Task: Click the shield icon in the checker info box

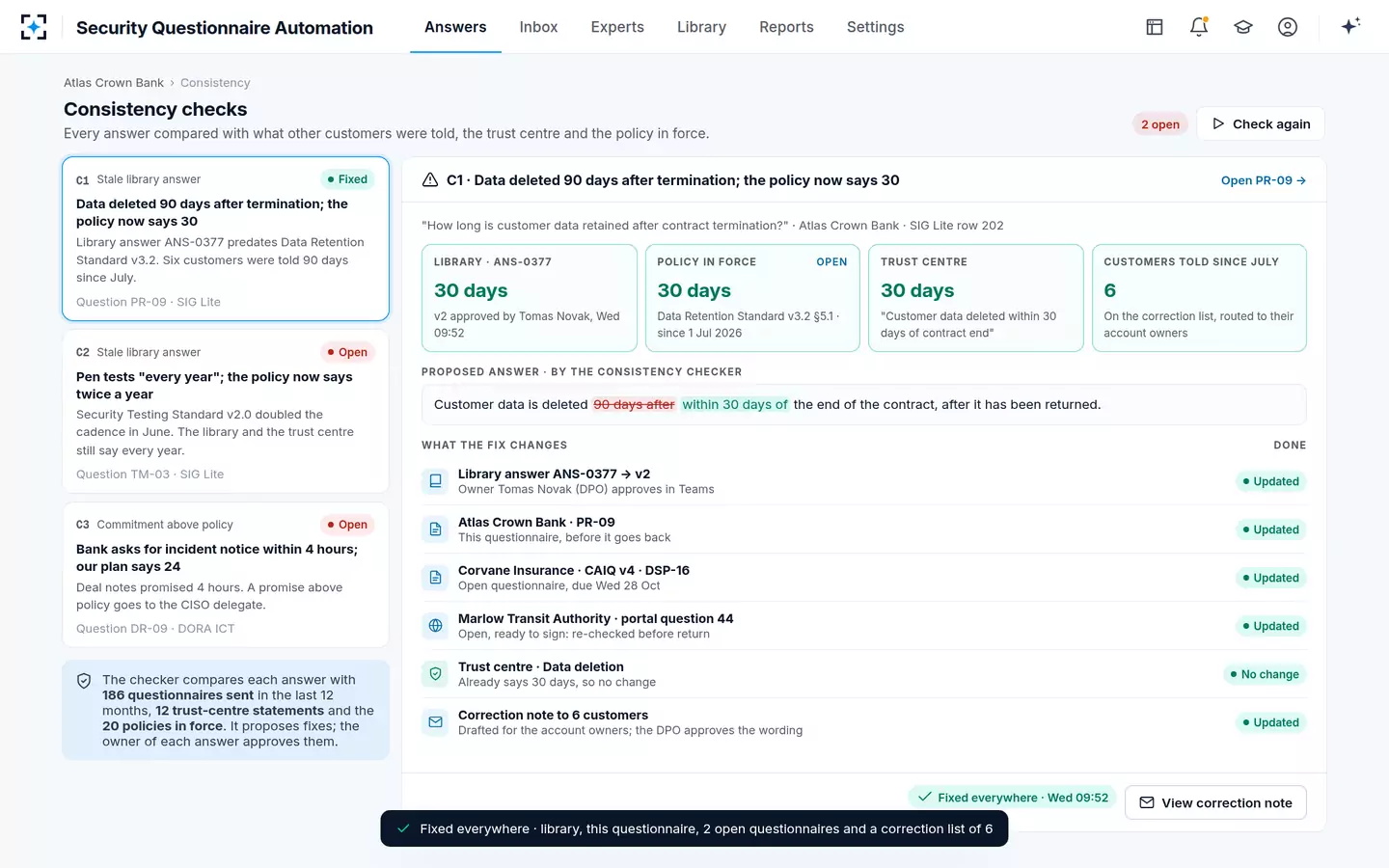Action: pos(84,681)
